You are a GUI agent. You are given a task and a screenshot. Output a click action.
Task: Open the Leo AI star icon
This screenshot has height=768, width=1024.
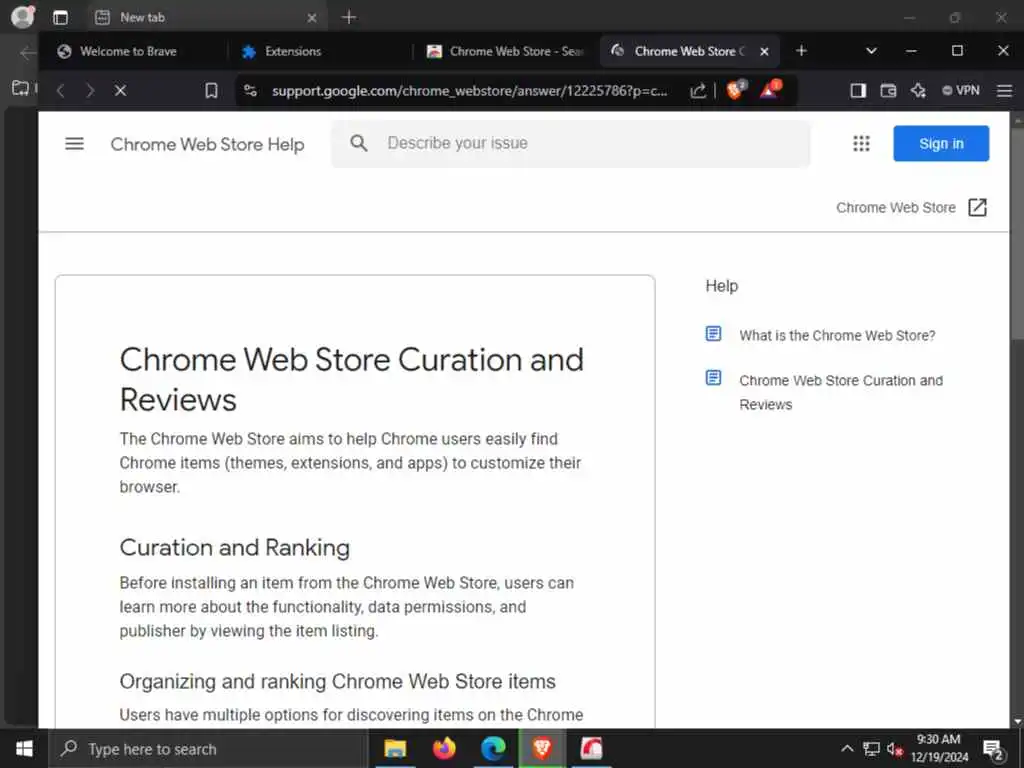point(918,90)
